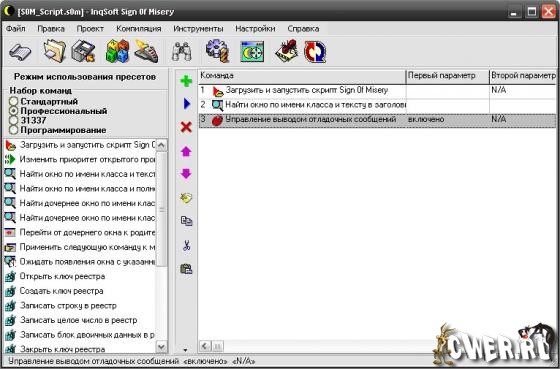Open the Компиляция menu
The height and width of the screenshot is (369, 560).
point(139,29)
